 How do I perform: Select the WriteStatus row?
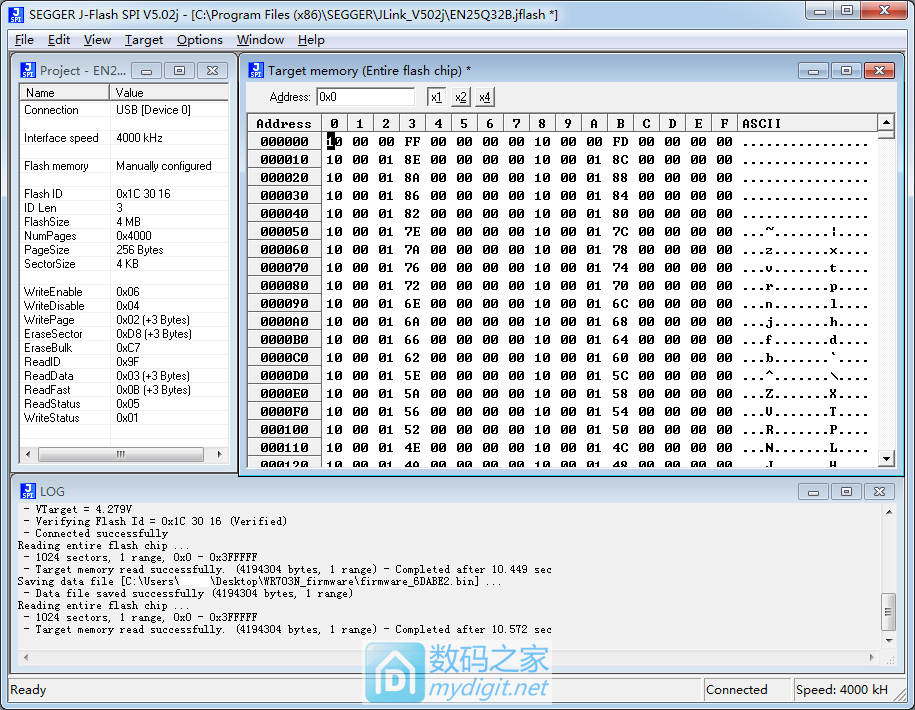coord(124,418)
